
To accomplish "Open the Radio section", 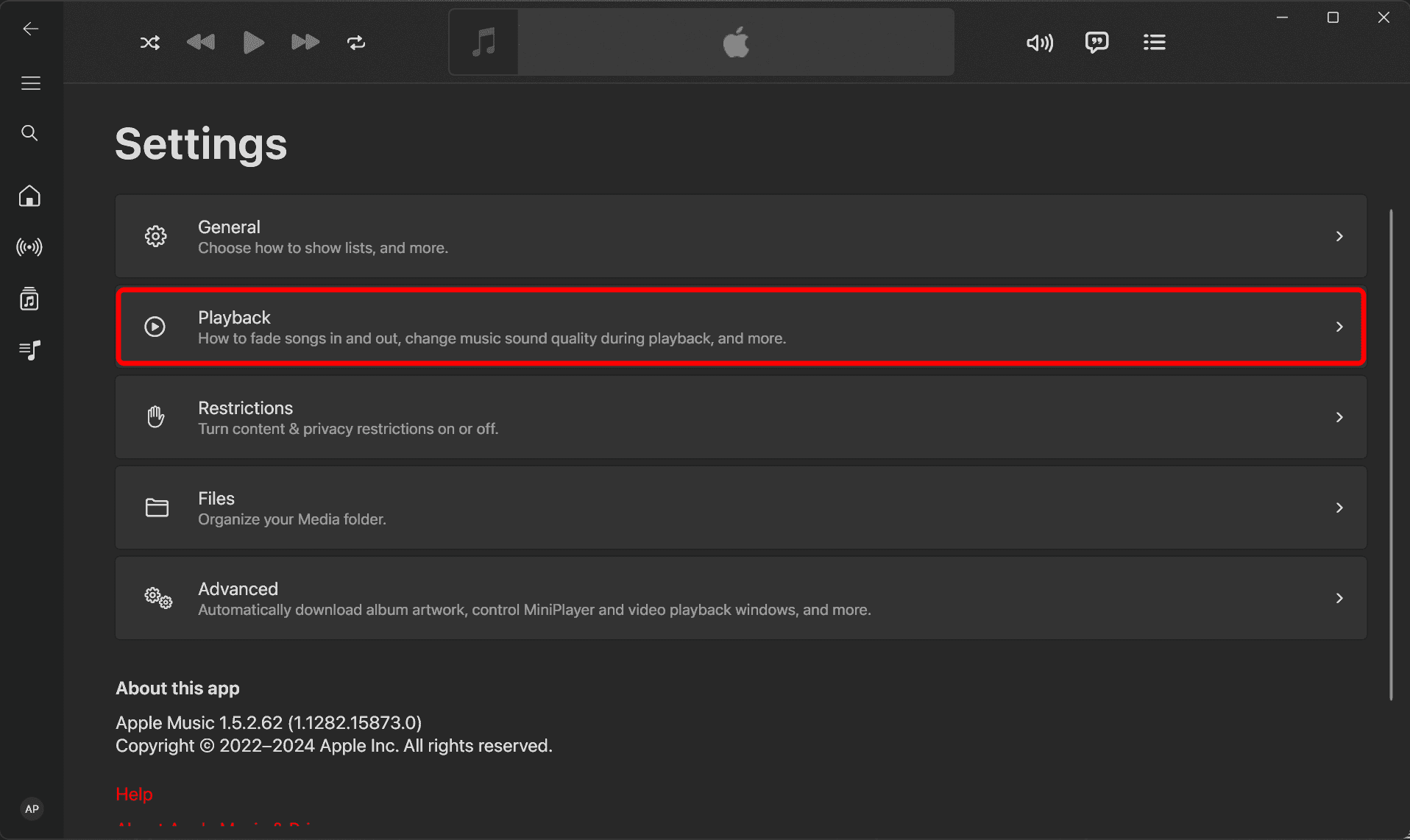I will point(29,247).
